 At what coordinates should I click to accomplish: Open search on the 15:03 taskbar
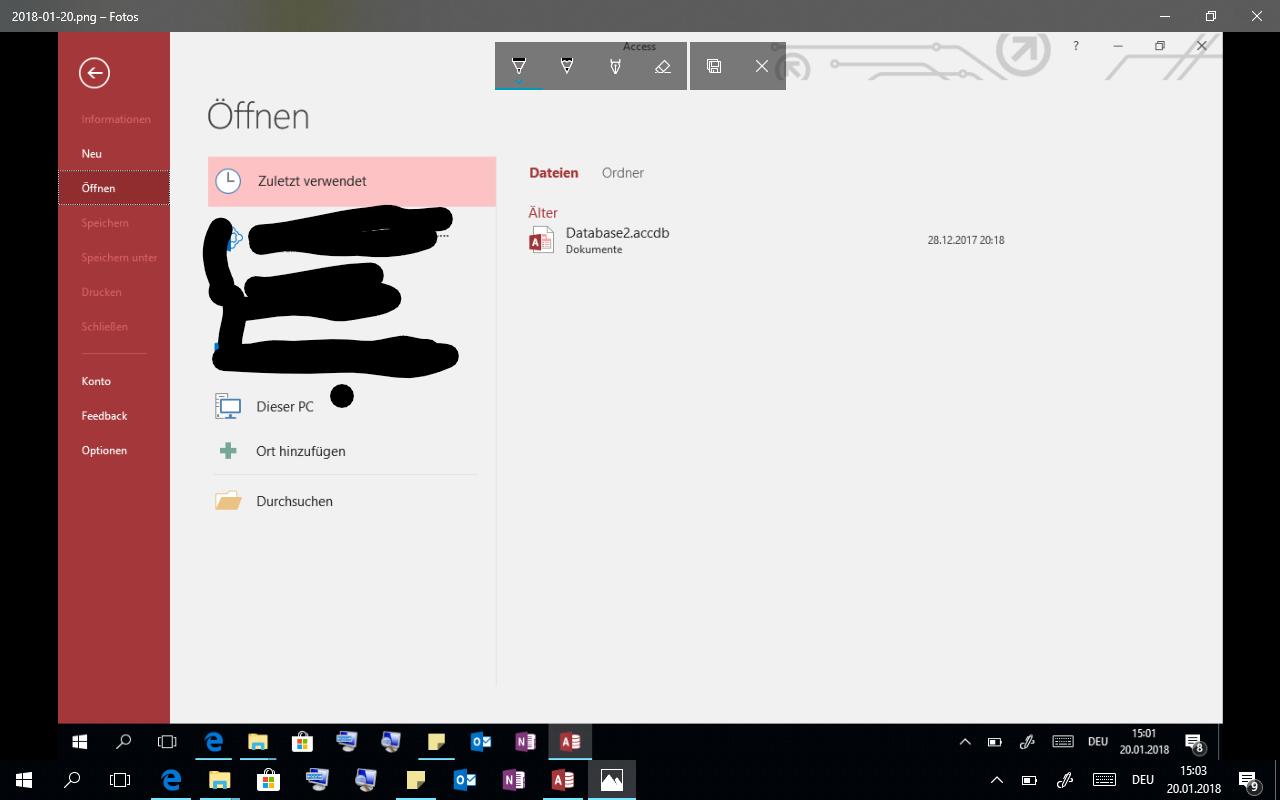click(72, 780)
